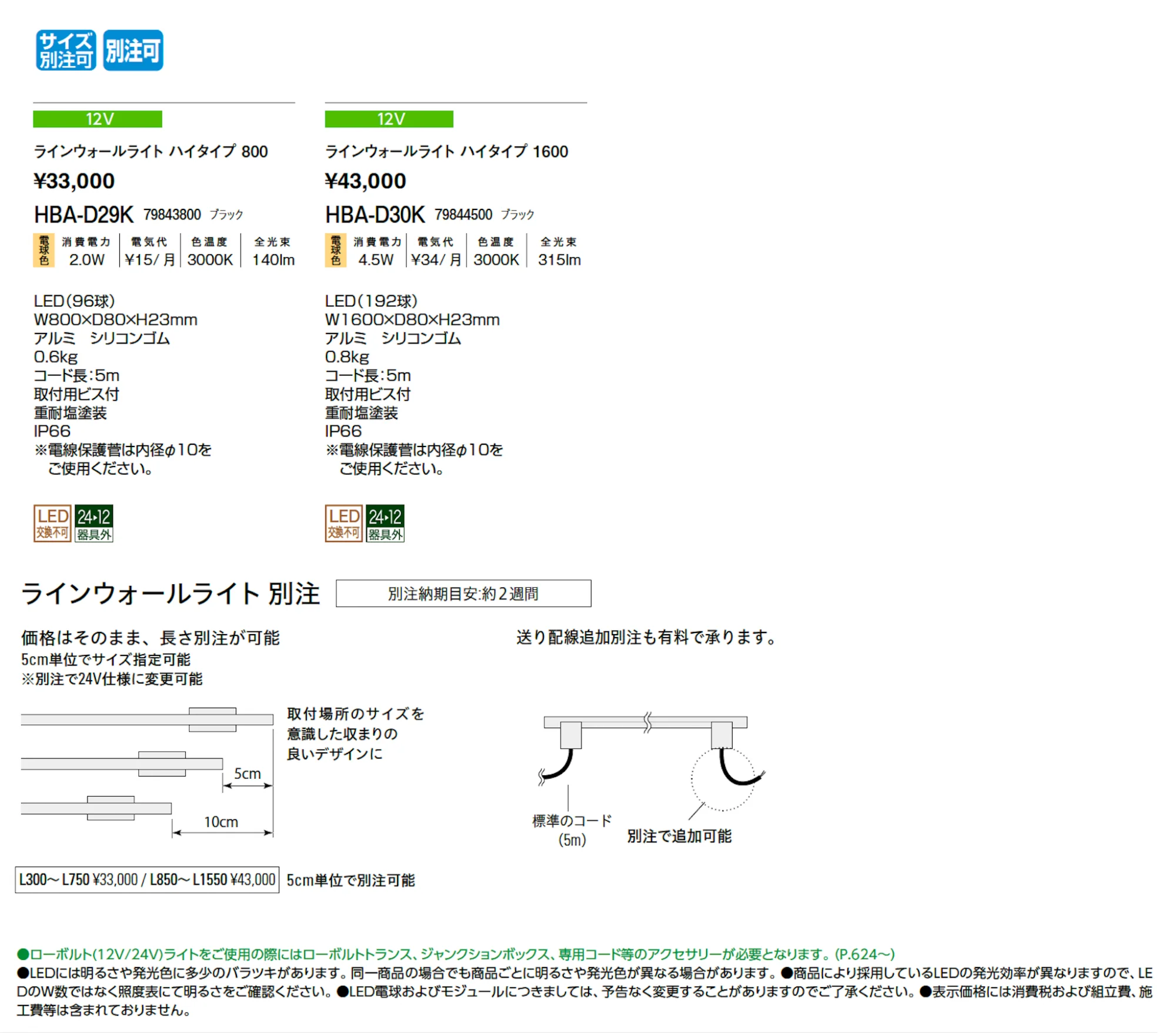Click dimensions W800×D80×H23mm

(115, 320)
